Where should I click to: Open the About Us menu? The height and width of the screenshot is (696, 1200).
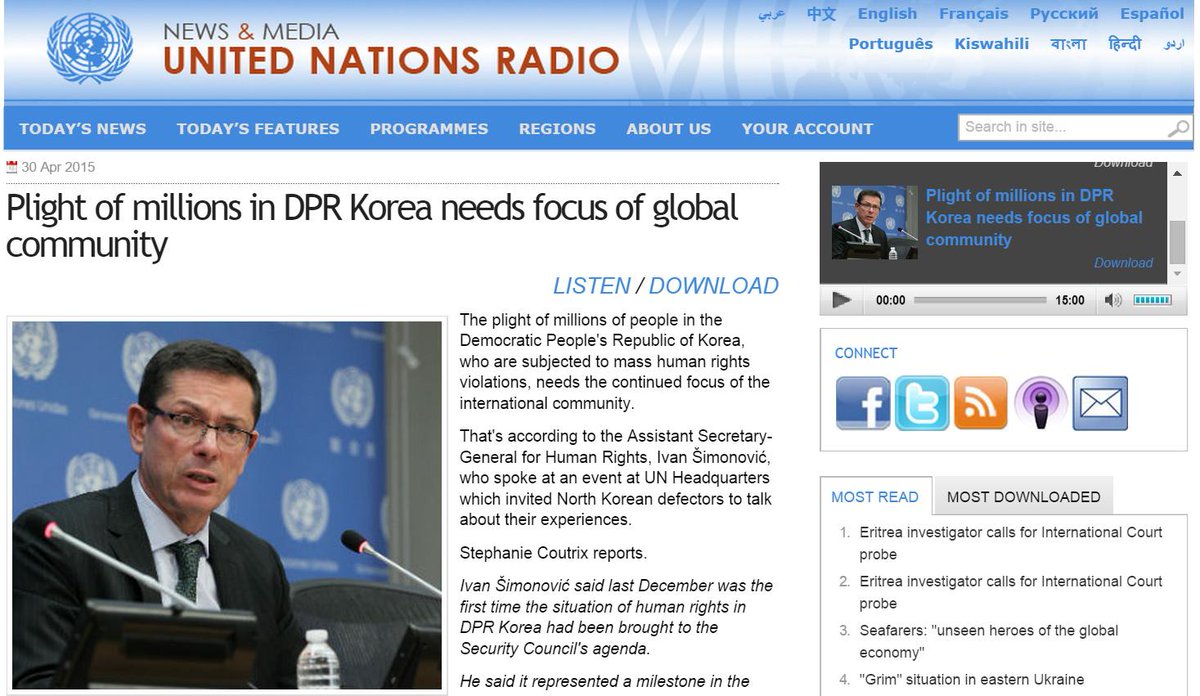tap(669, 128)
